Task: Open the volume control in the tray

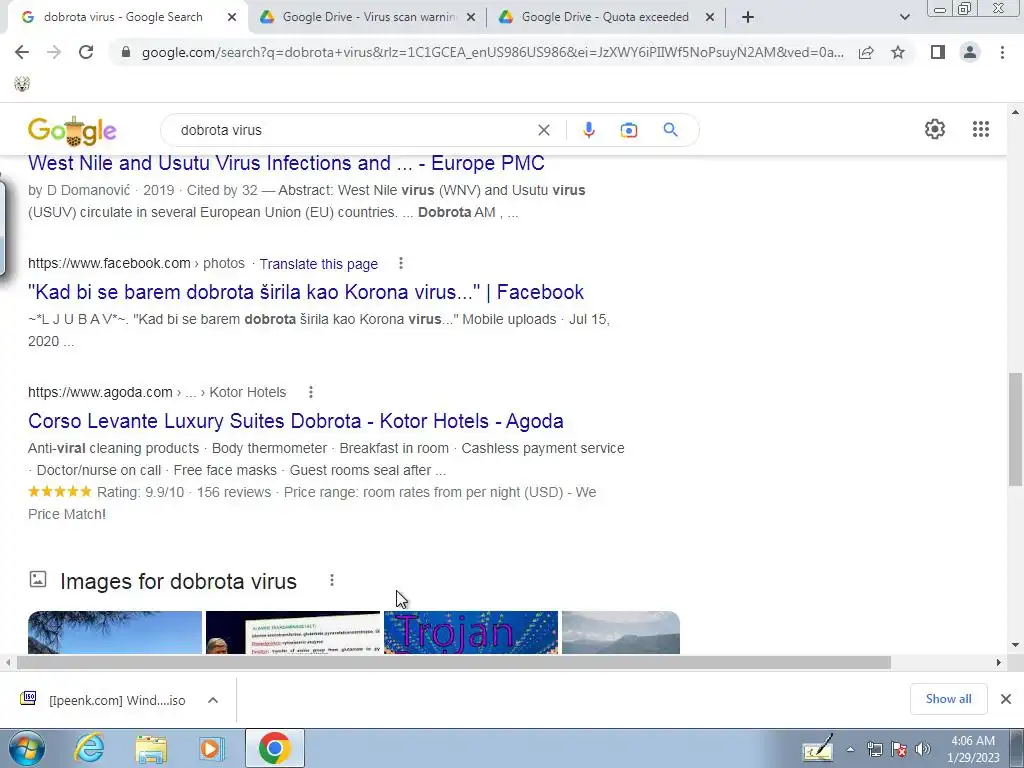Action: pyautogui.click(x=923, y=749)
